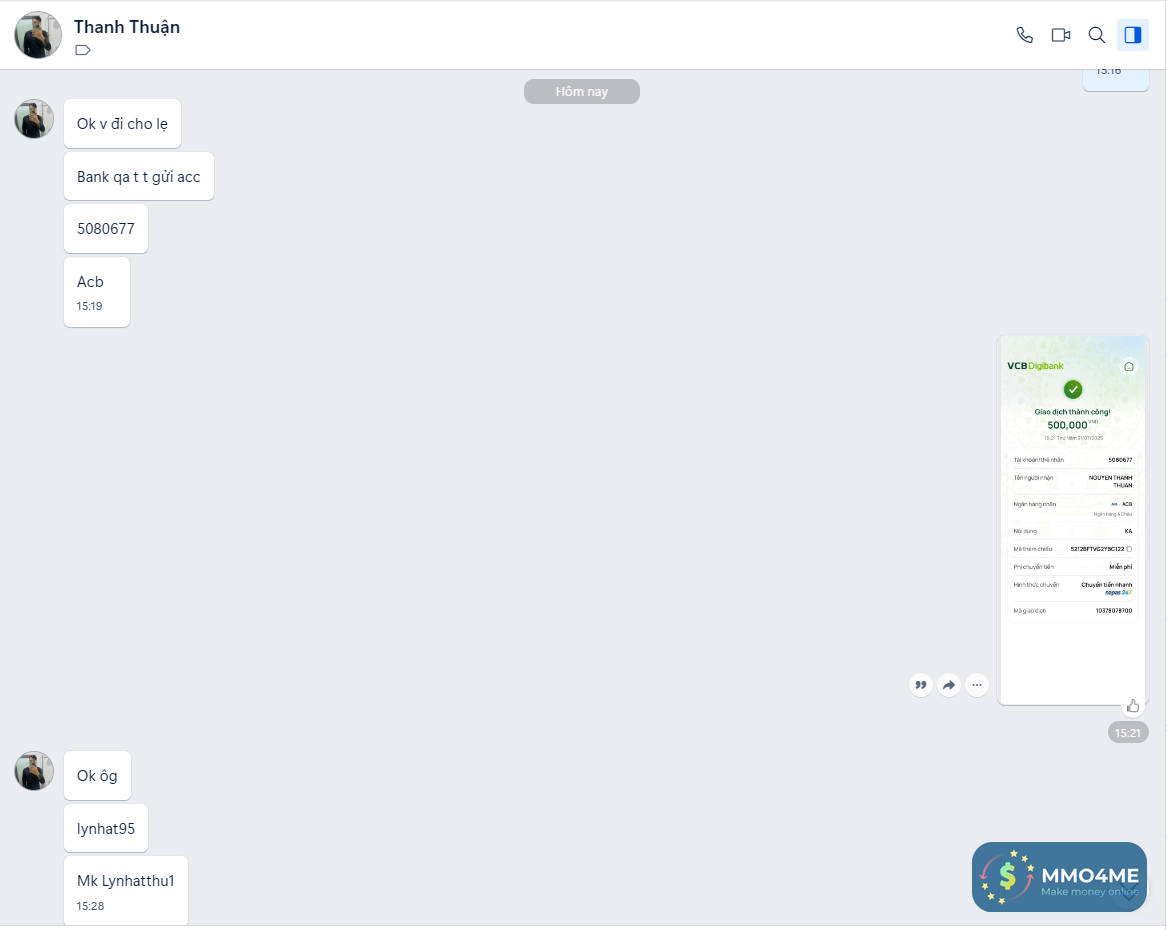Start a video call
This screenshot has height=930, width=1167.
click(x=1061, y=35)
